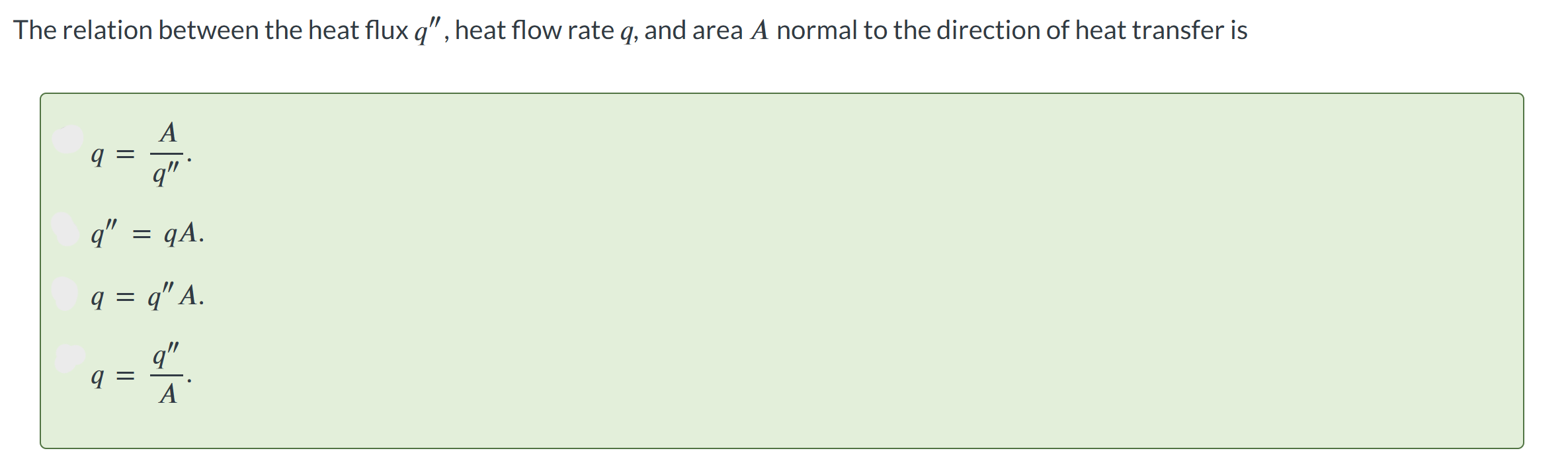Click the formula text q = q″ over A
Screen dimensions: 1568x463
tap(142, 374)
